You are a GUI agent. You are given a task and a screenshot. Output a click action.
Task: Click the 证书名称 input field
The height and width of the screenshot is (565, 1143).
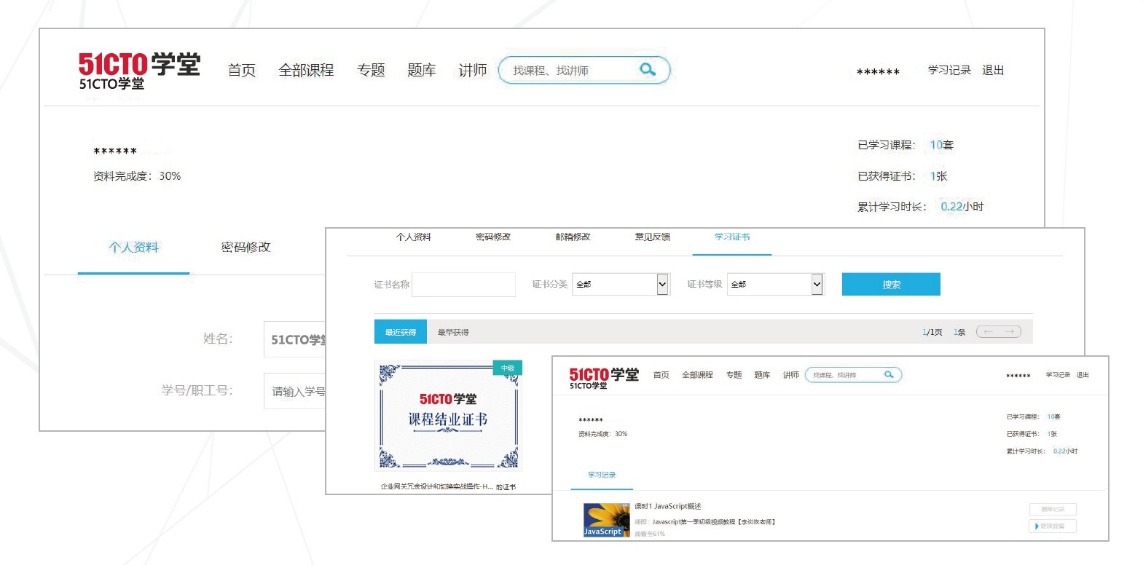[x=463, y=284]
